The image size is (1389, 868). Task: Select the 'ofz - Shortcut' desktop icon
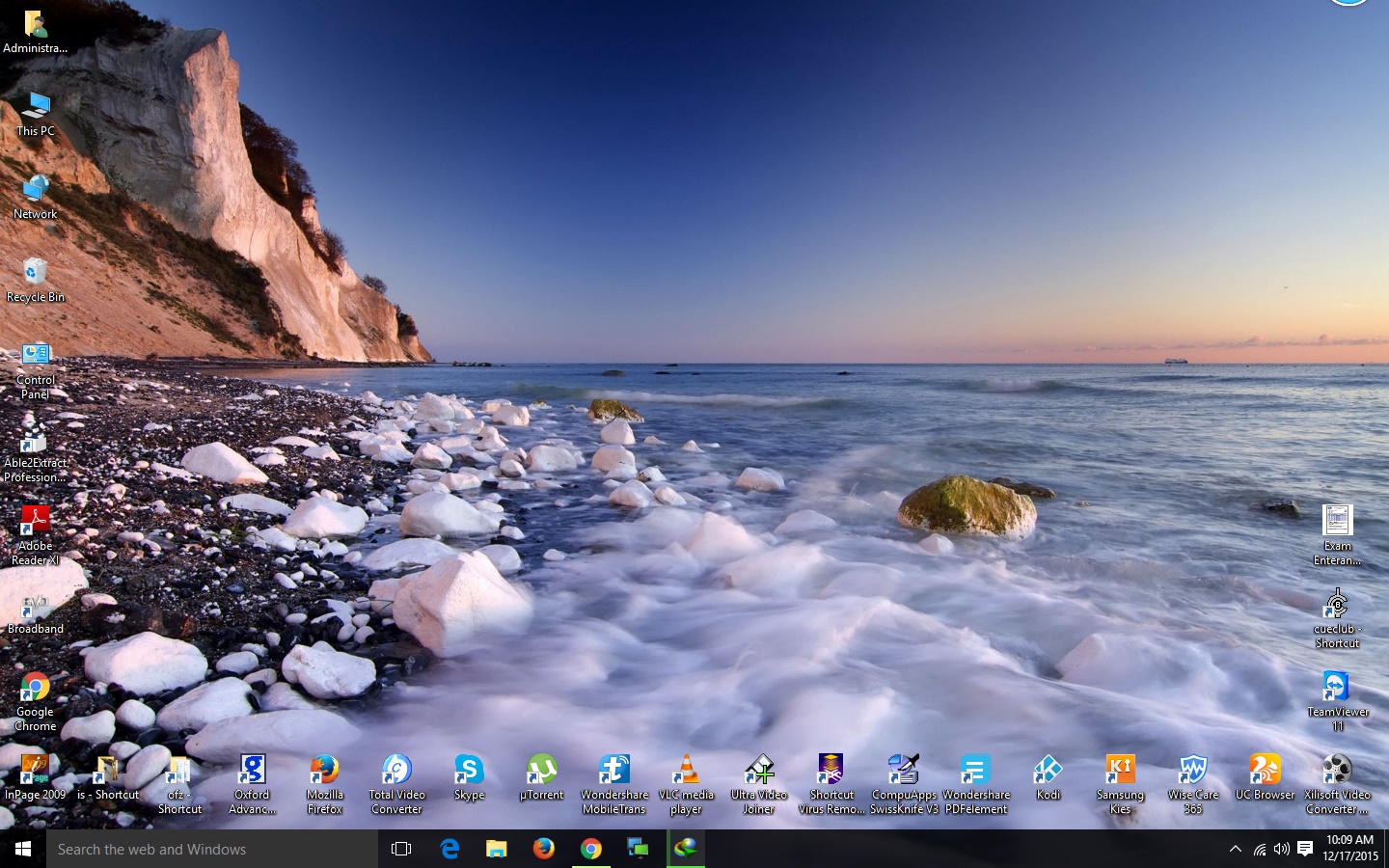(179, 786)
